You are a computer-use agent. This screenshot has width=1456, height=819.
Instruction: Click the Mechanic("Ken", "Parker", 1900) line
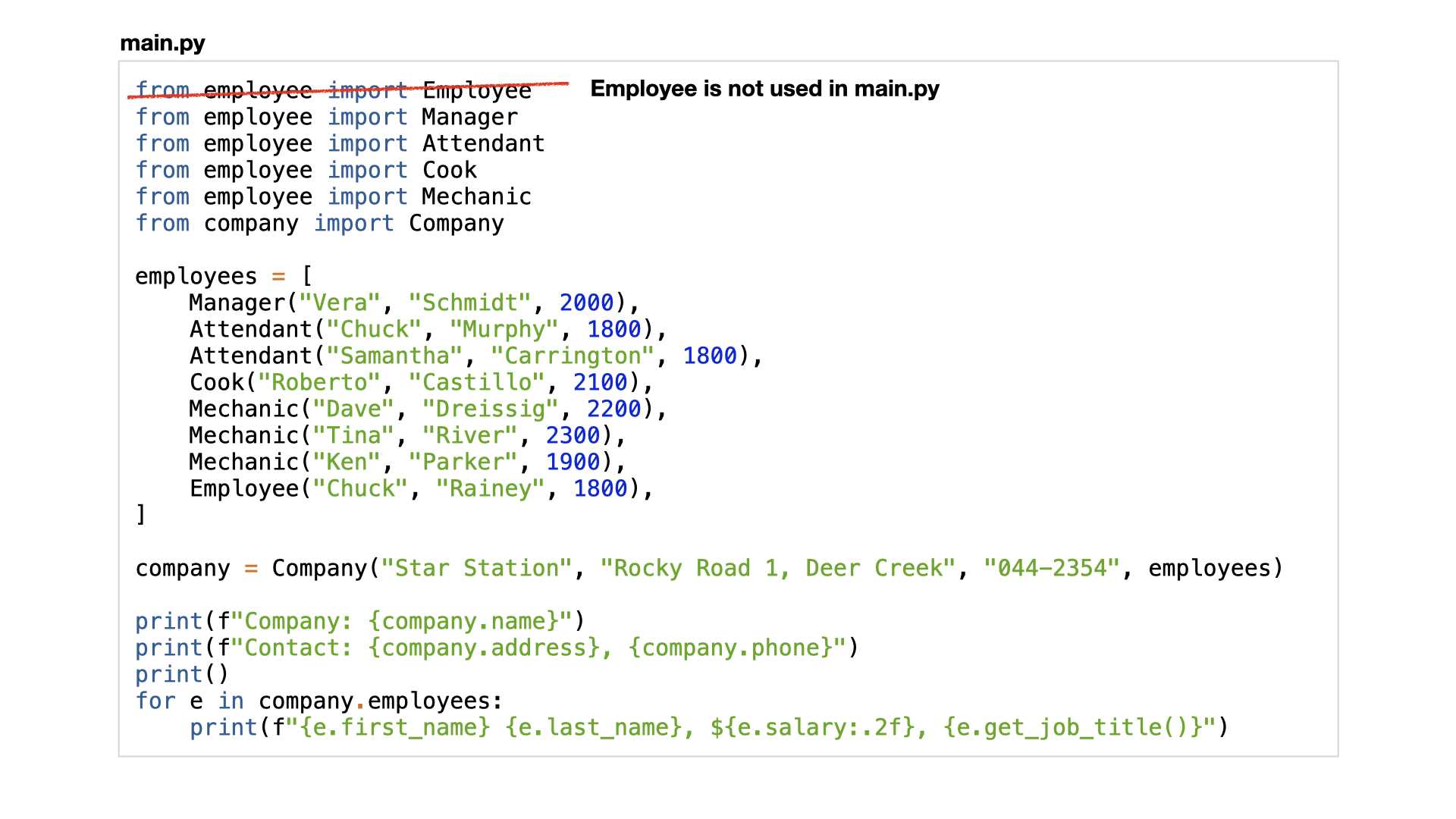(x=408, y=462)
